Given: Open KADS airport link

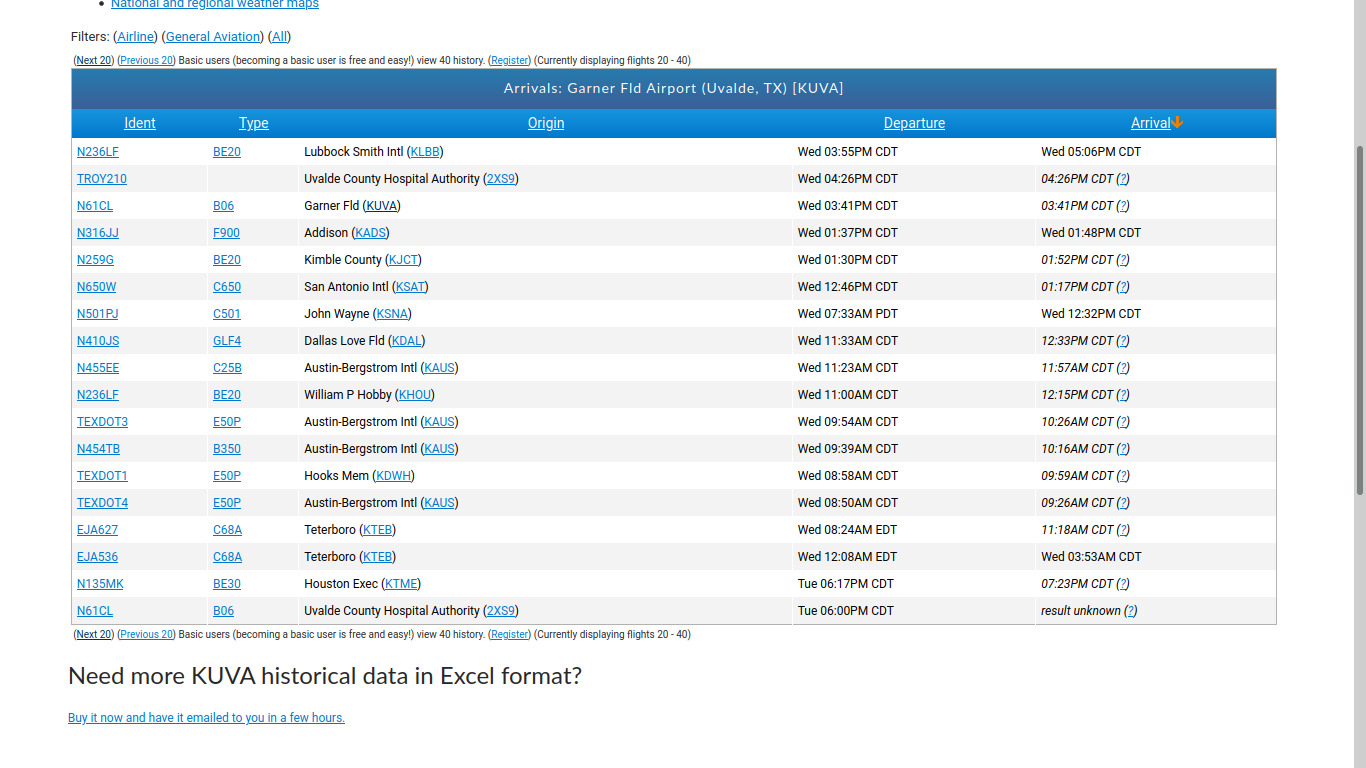Looking at the screenshot, I should pos(370,233).
